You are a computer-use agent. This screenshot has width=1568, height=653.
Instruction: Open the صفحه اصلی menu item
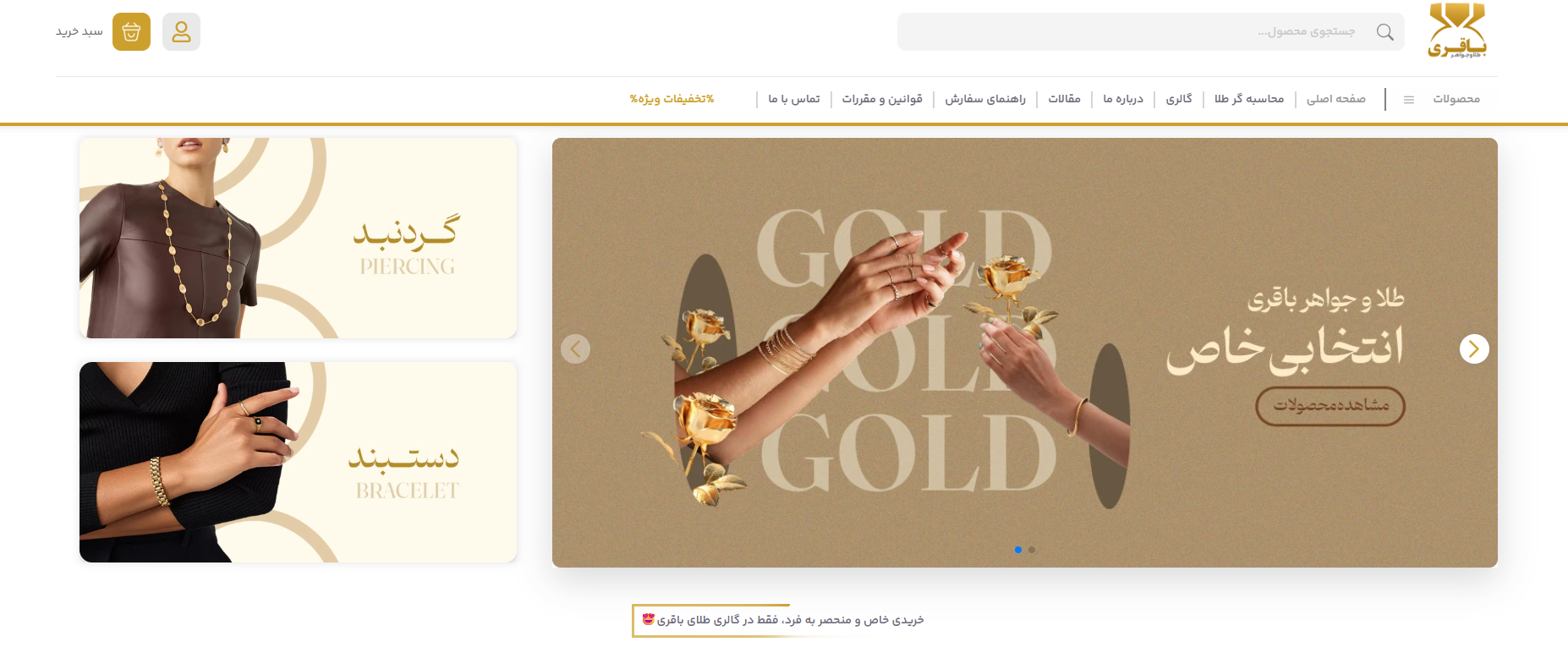point(1336,99)
